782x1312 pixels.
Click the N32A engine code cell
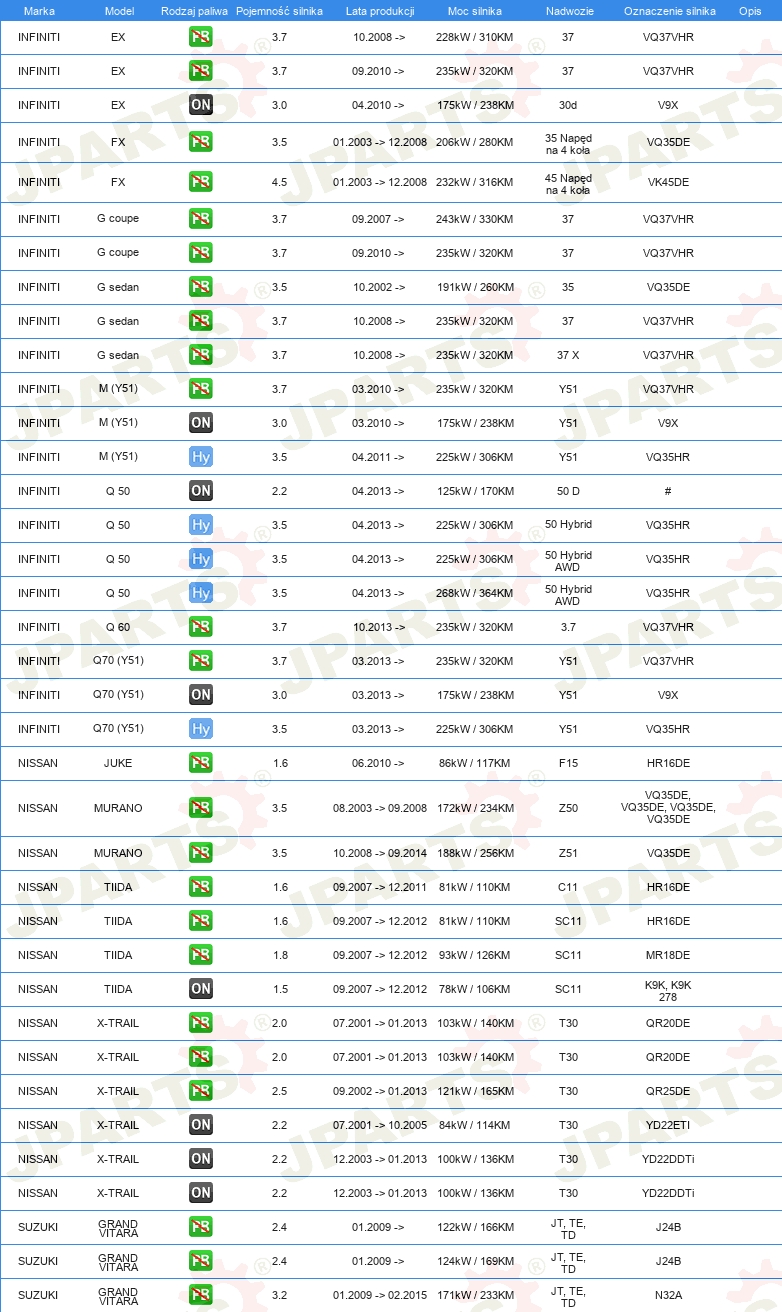[669, 1295]
